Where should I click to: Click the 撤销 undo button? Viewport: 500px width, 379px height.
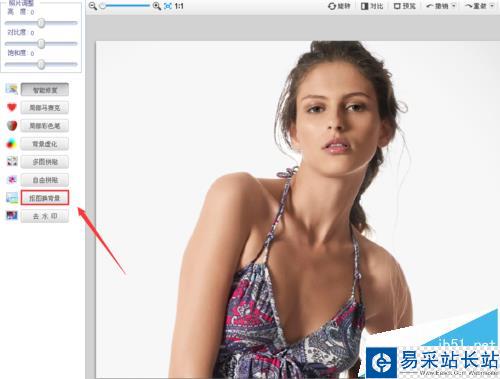tap(437, 6)
